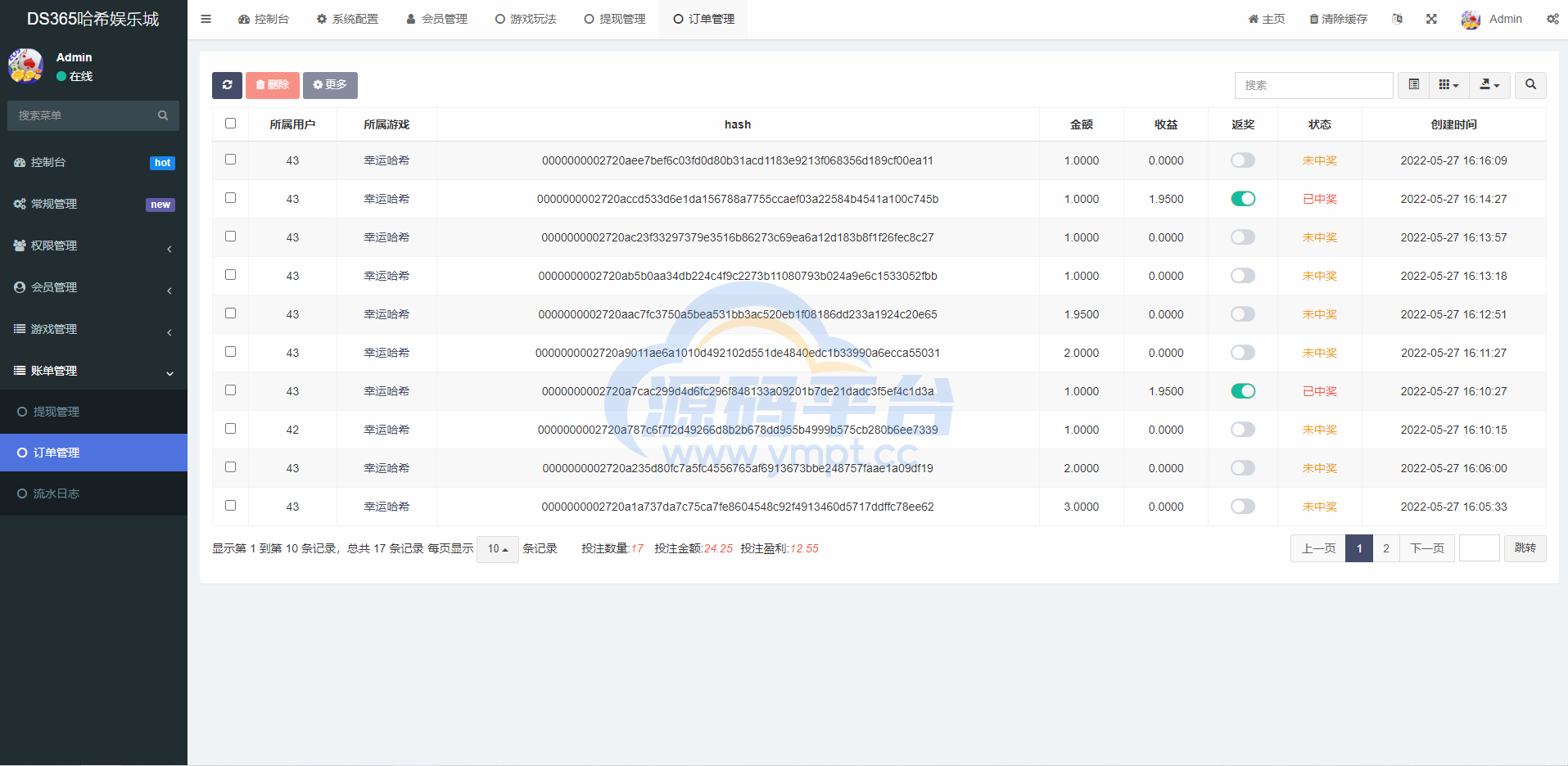
Task: Click the magnifier search button beside export
Action: (x=1530, y=85)
